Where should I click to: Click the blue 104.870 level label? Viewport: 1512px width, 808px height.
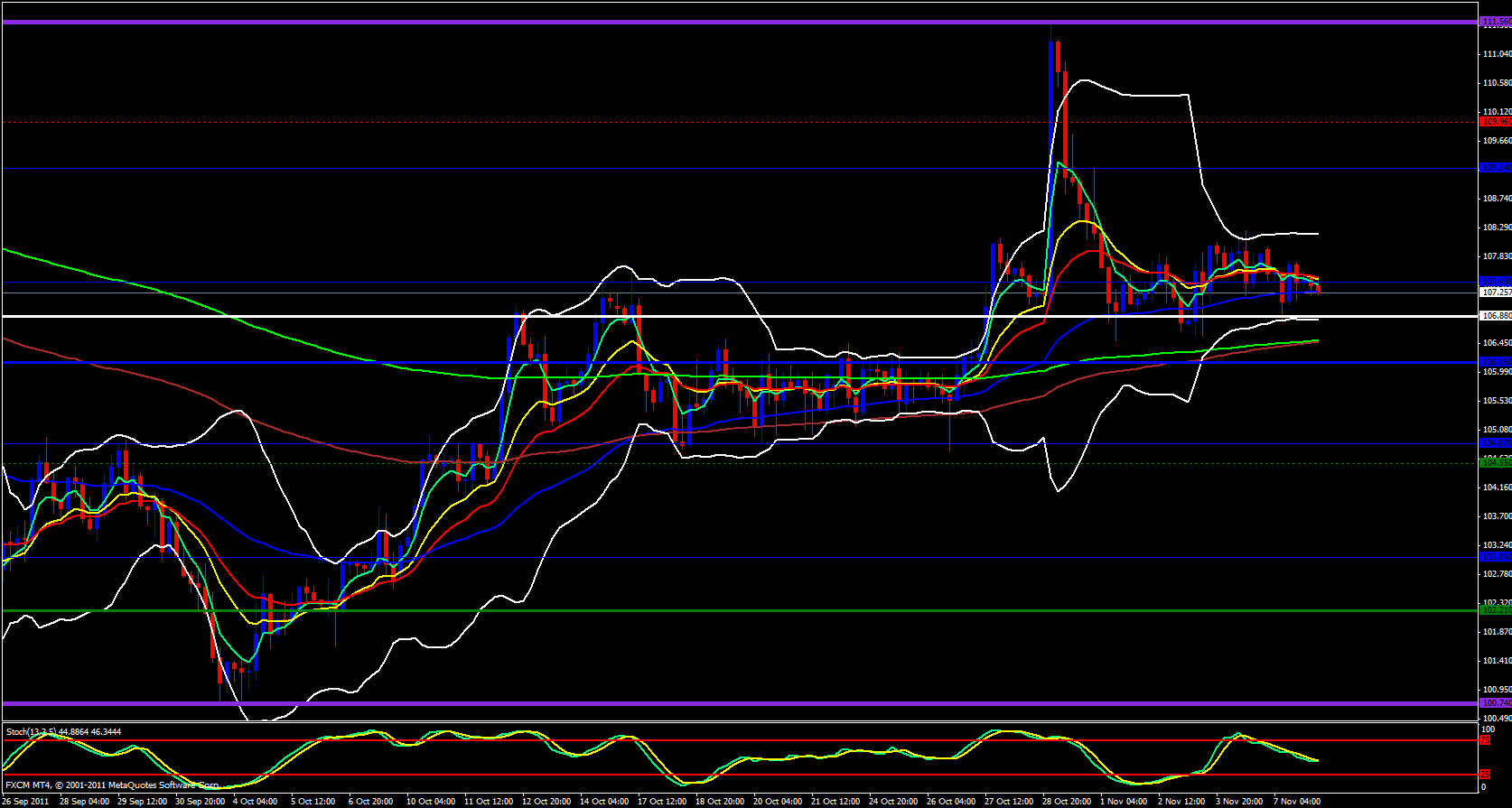pyautogui.click(x=1496, y=443)
